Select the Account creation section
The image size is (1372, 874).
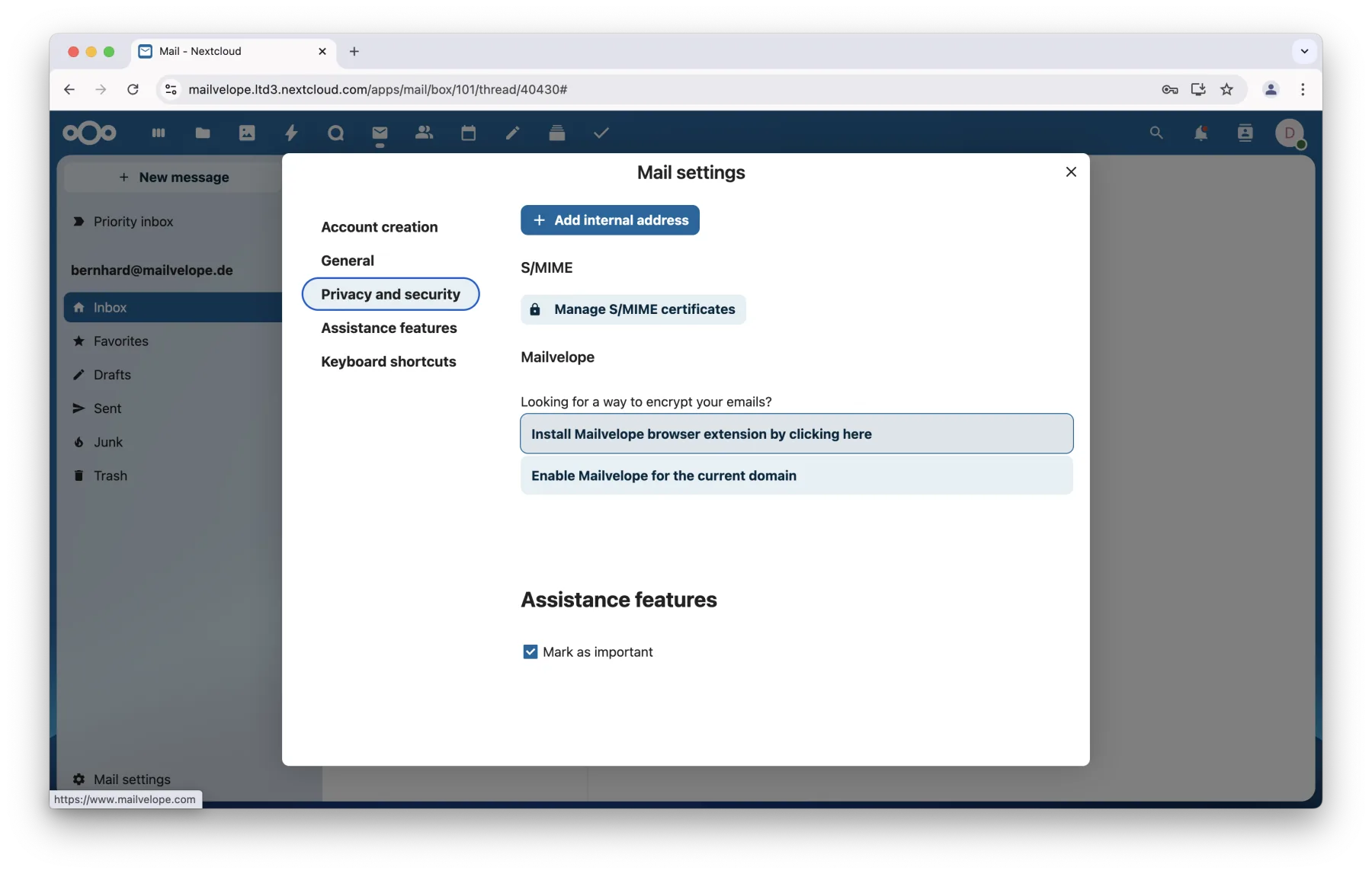(380, 227)
